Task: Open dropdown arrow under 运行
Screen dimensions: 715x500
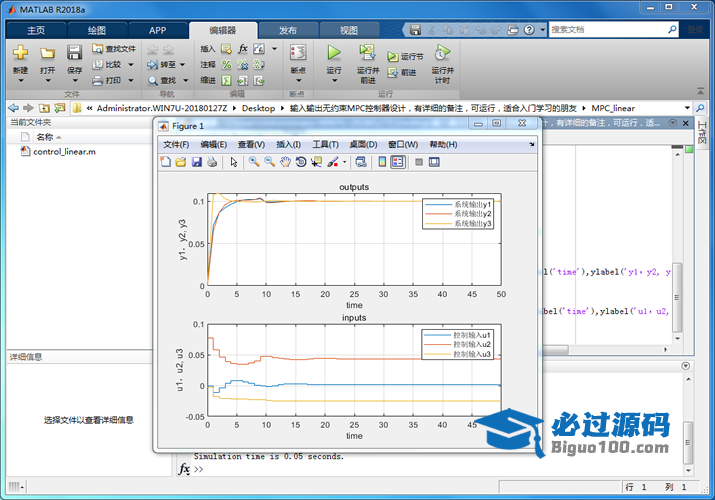Action: pyautogui.click(x=334, y=81)
